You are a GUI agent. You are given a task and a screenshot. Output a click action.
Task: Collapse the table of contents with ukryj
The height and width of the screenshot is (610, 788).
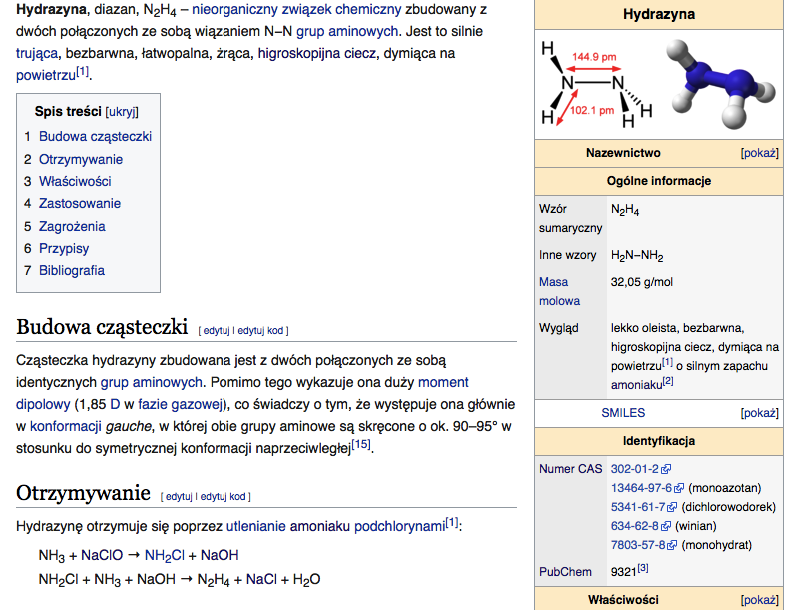[122, 112]
